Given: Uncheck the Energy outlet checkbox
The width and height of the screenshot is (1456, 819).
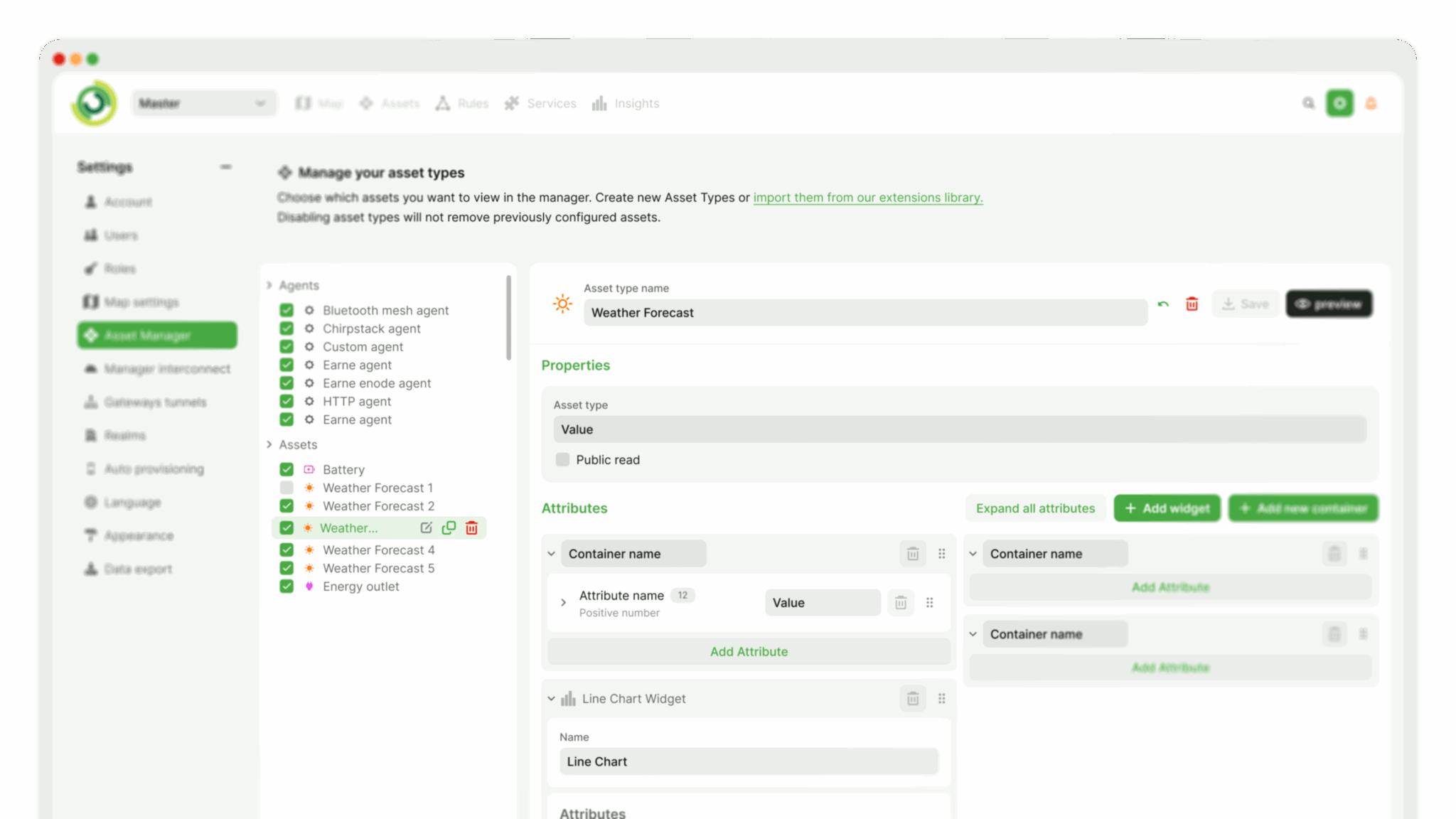Looking at the screenshot, I should pyautogui.click(x=287, y=587).
